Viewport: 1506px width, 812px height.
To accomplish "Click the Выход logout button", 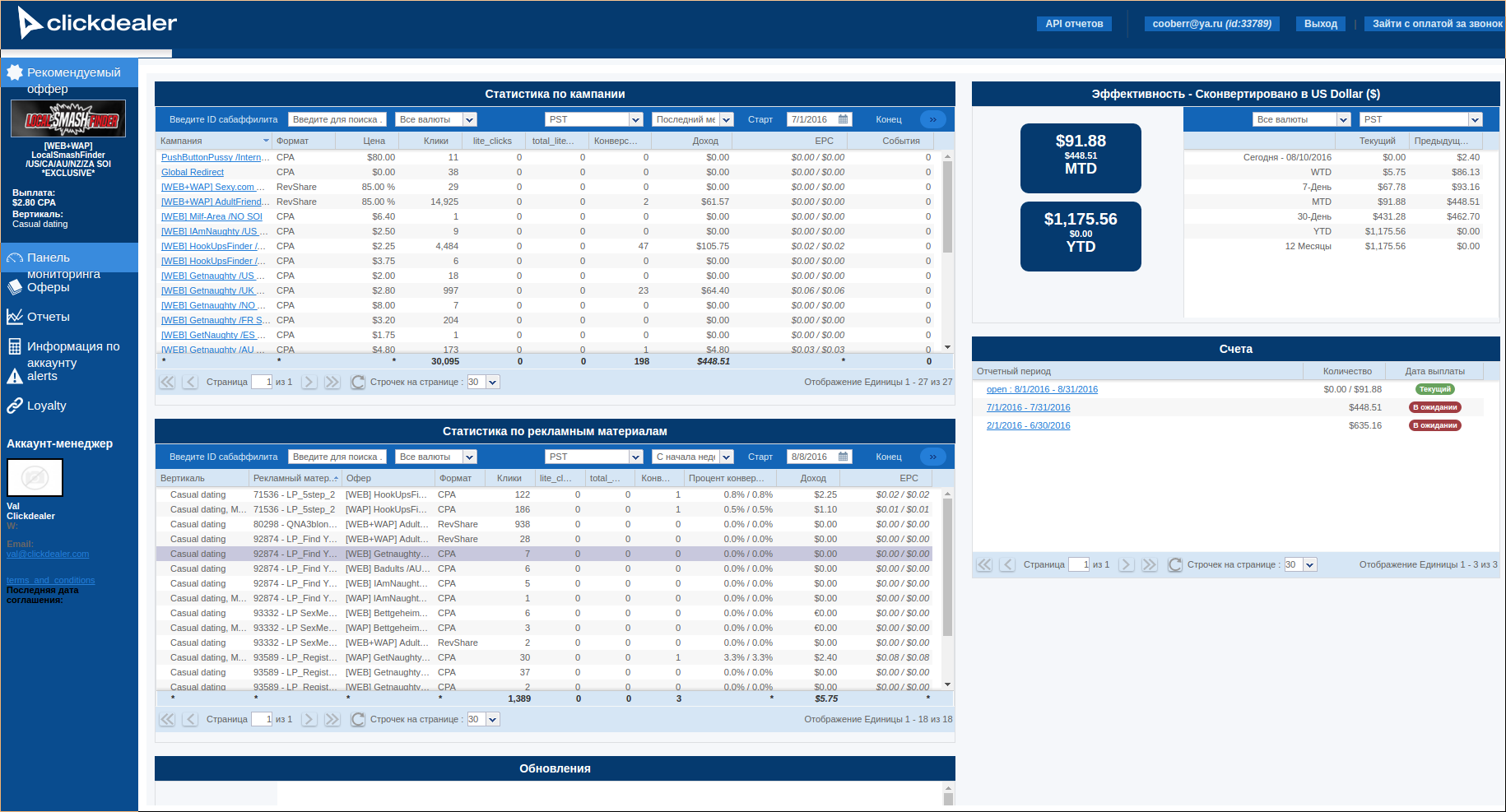I will pyautogui.click(x=1320, y=24).
